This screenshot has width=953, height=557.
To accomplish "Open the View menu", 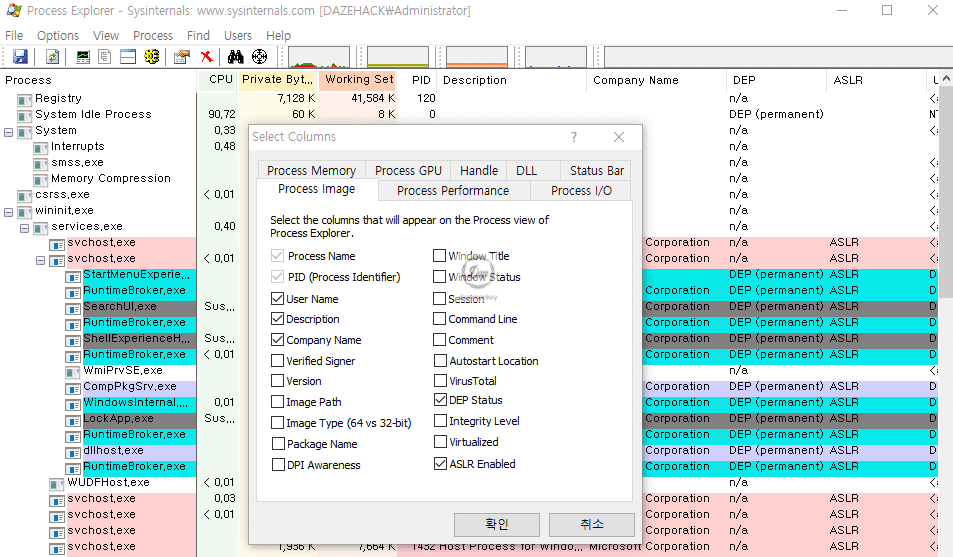I will coord(106,35).
